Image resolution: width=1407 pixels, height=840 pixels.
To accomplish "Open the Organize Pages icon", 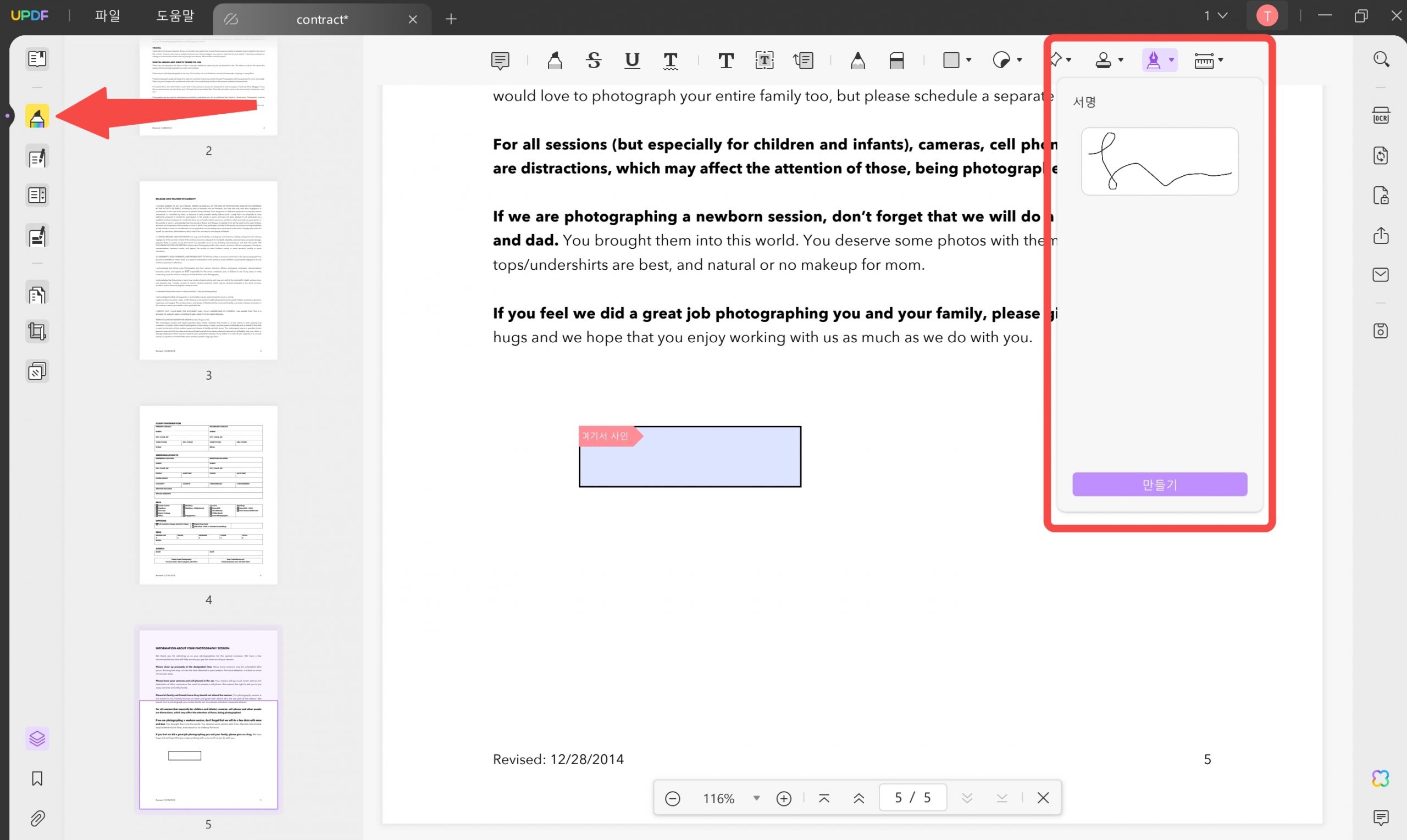I will coord(37,294).
